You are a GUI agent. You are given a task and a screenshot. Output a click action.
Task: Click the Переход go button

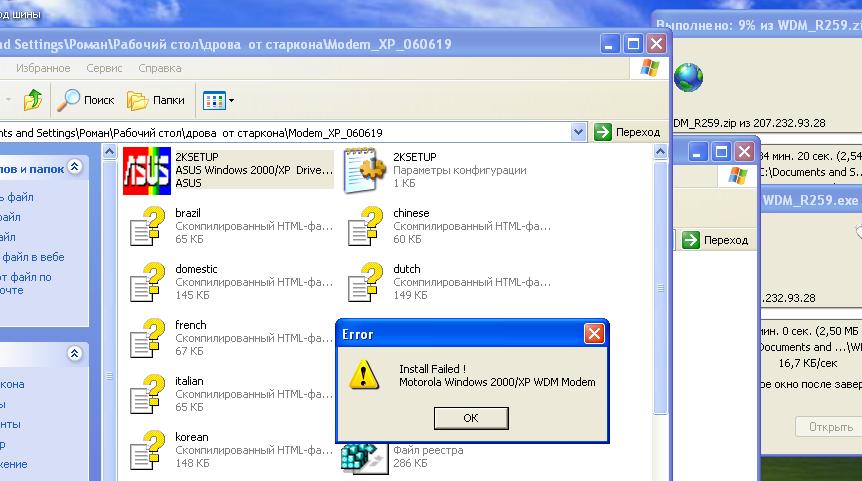pos(627,132)
